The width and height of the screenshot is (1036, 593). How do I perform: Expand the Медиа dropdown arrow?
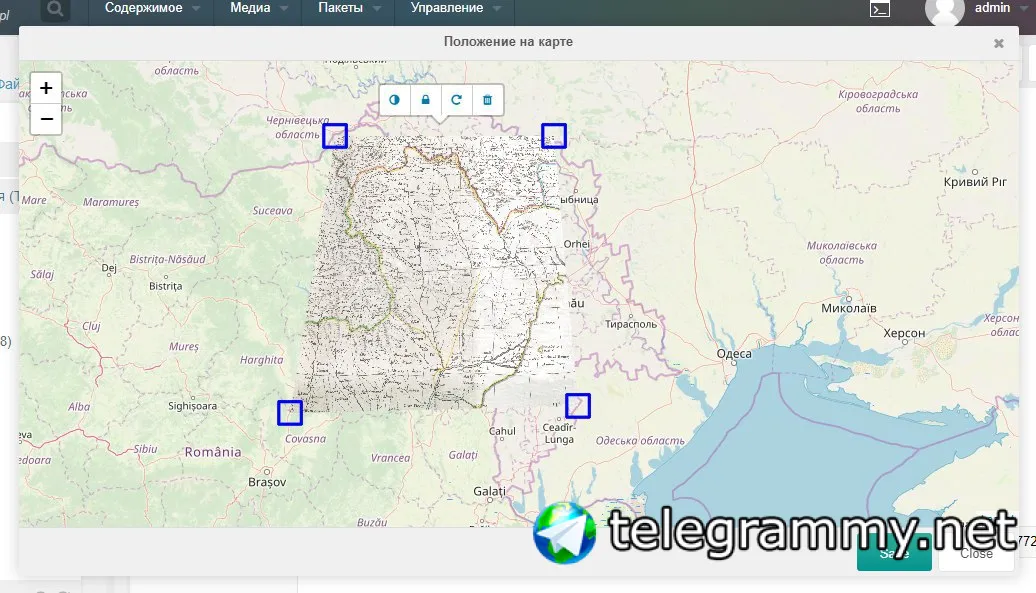(284, 9)
